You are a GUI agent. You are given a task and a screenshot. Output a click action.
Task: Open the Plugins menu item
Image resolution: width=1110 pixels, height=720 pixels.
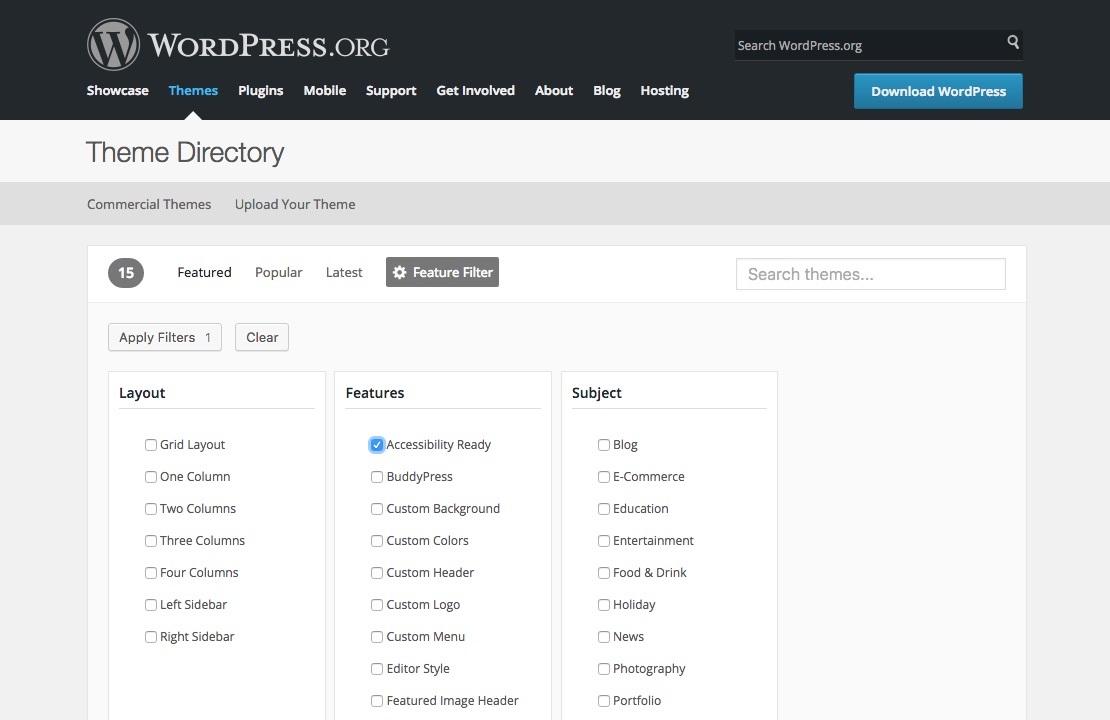click(260, 90)
